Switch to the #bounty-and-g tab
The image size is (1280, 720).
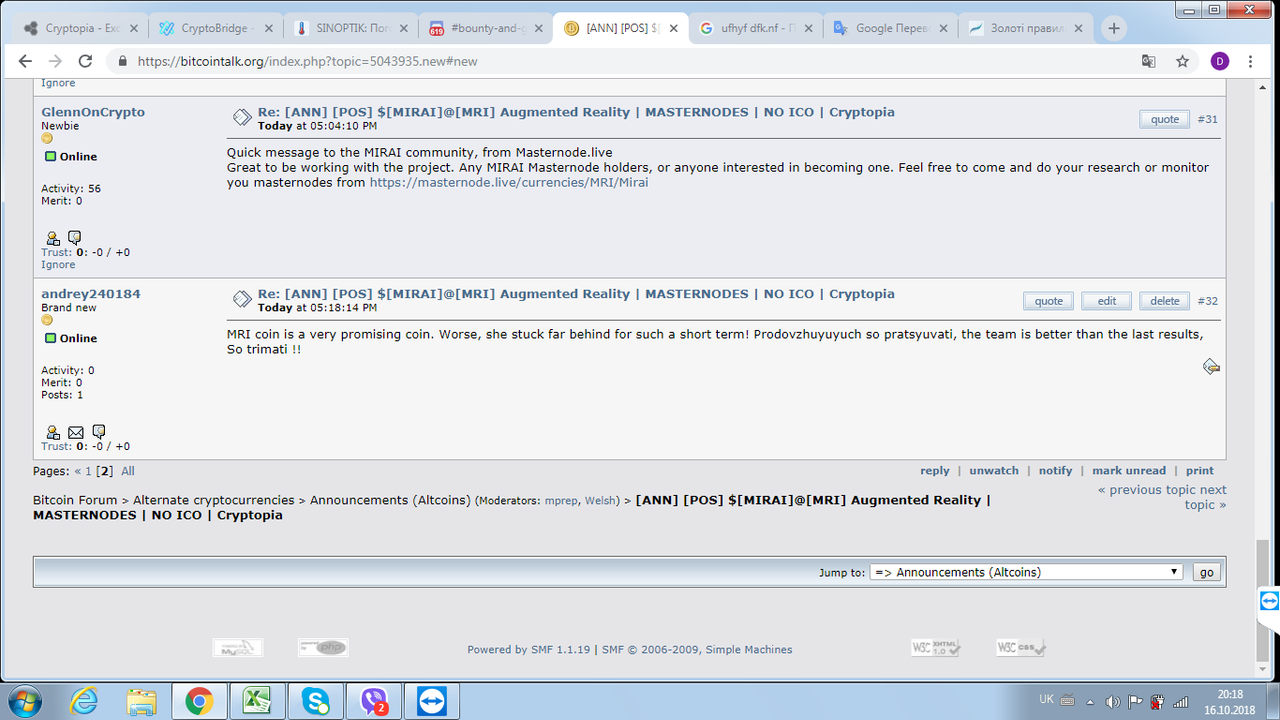(x=484, y=29)
